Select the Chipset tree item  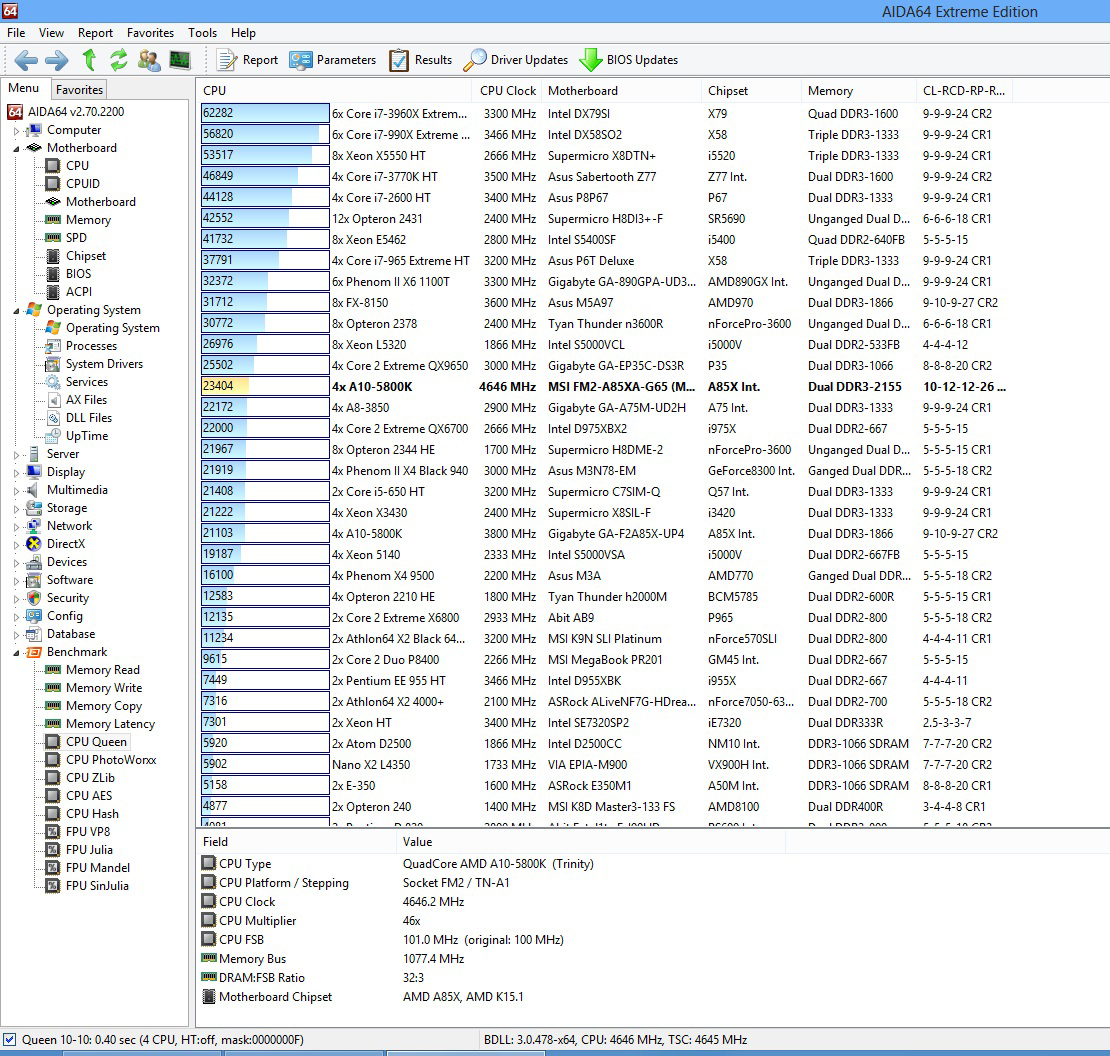tap(86, 256)
